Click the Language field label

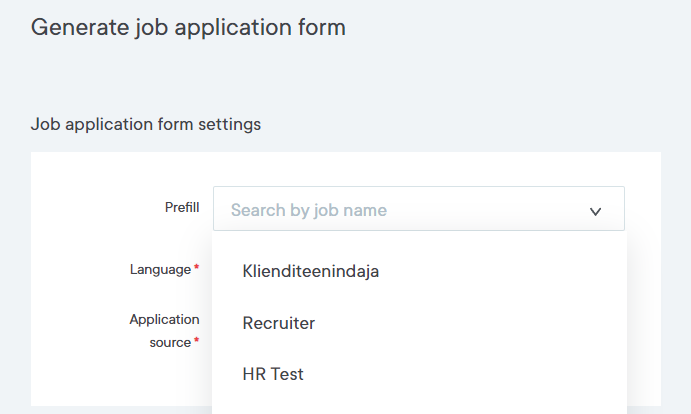point(160,269)
